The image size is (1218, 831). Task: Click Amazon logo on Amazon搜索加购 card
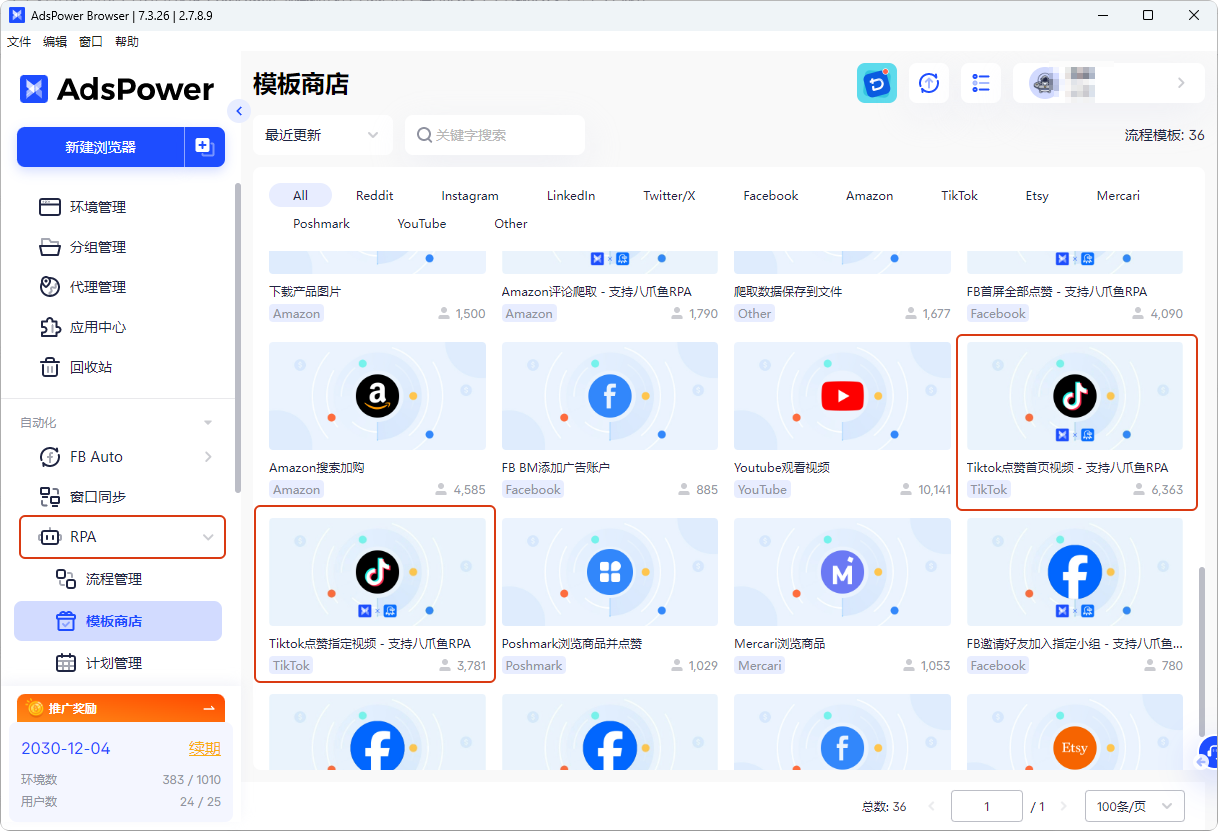[377, 396]
